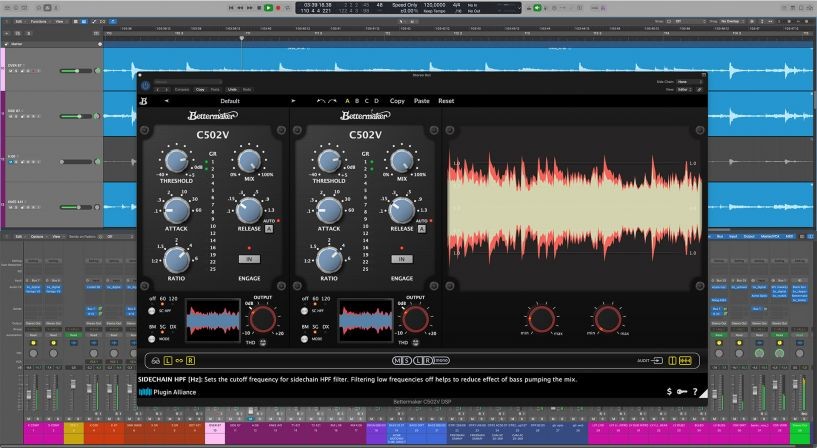Click the mono button in monitoring section
The height and width of the screenshot is (448, 817).
pos(442,359)
